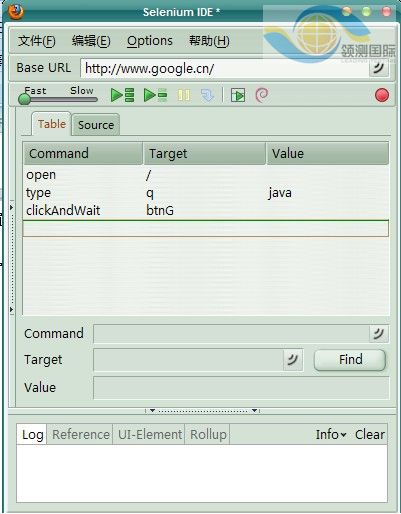
Task: Toggle the red Record button
Action: pyautogui.click(x=382, y=95)
